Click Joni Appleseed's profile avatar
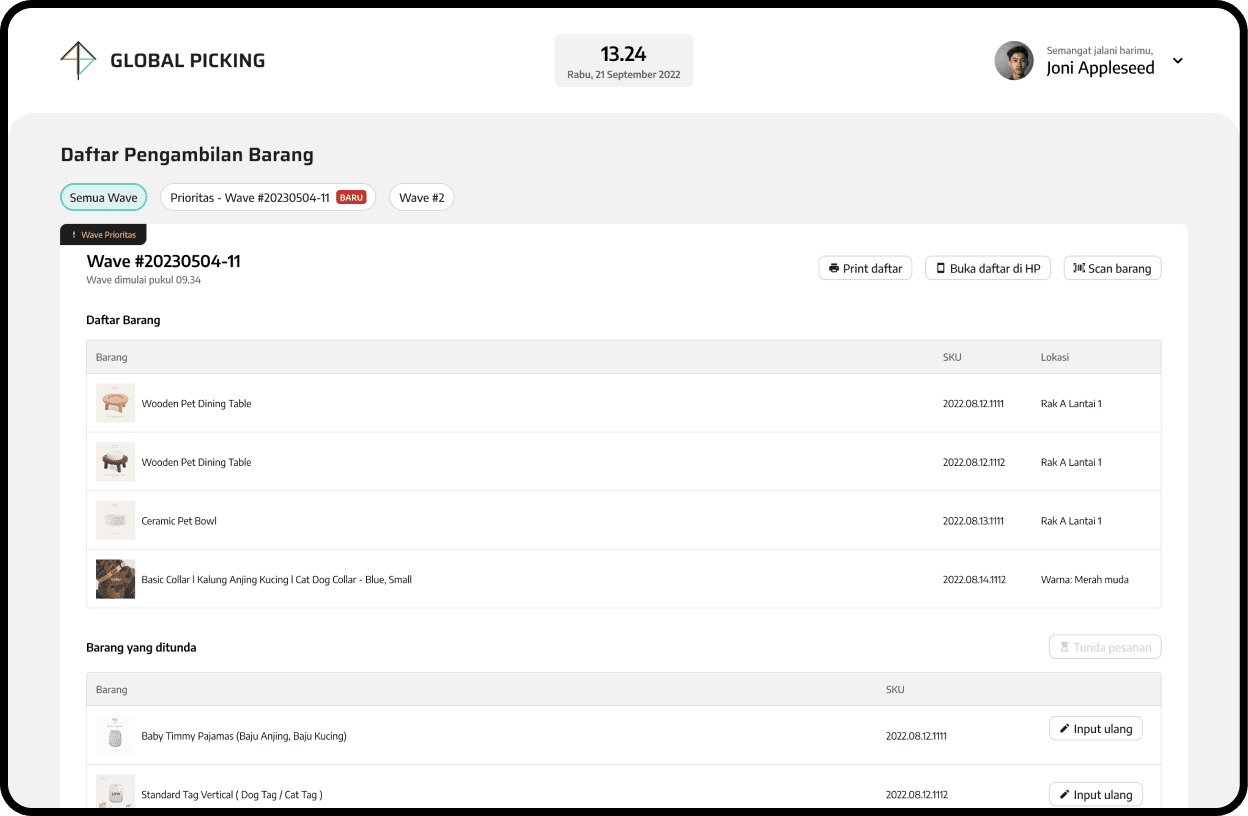The width and height of the screenshot is (1248, 816). [1013, 61]
